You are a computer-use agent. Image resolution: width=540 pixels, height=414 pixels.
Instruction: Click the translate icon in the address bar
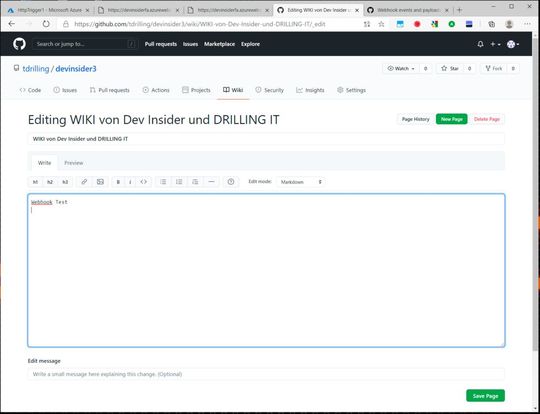click(367, 24)
